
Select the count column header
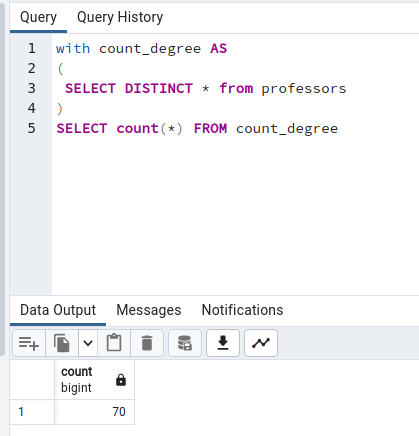coord(94,380)
